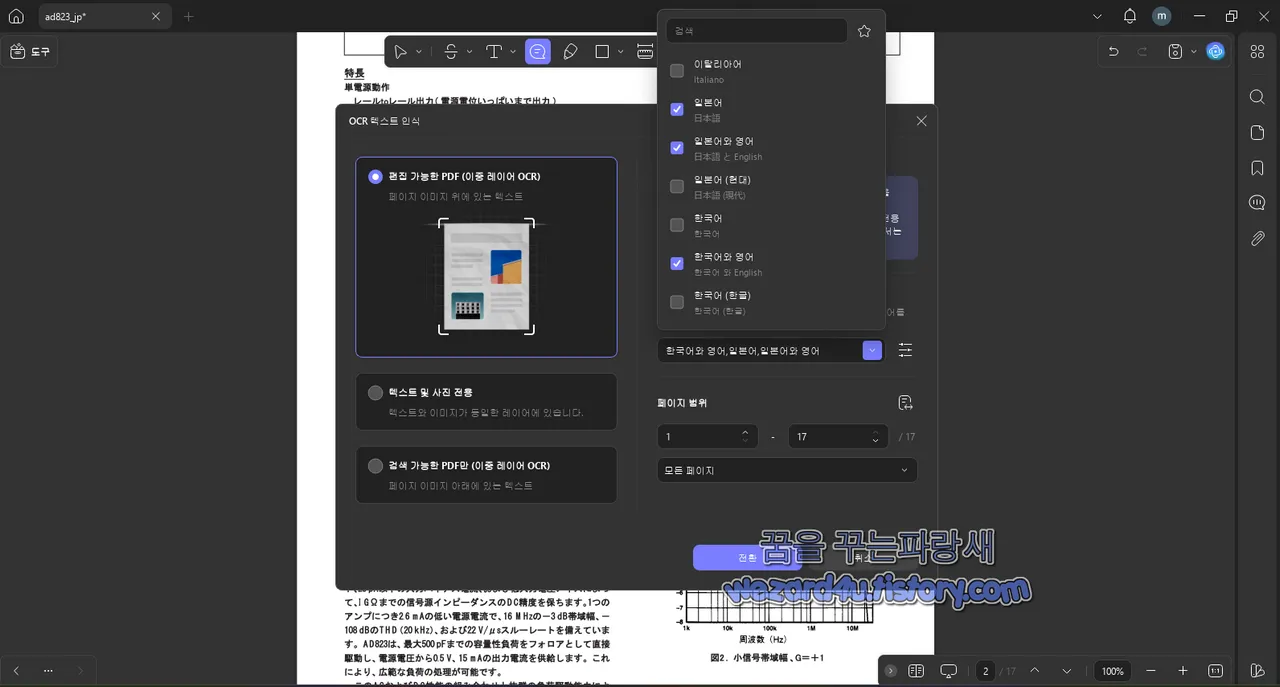Select the 텍스트 및 사진 전용 radio button
Screen dimensions: 1280x687
click(375, 392)
